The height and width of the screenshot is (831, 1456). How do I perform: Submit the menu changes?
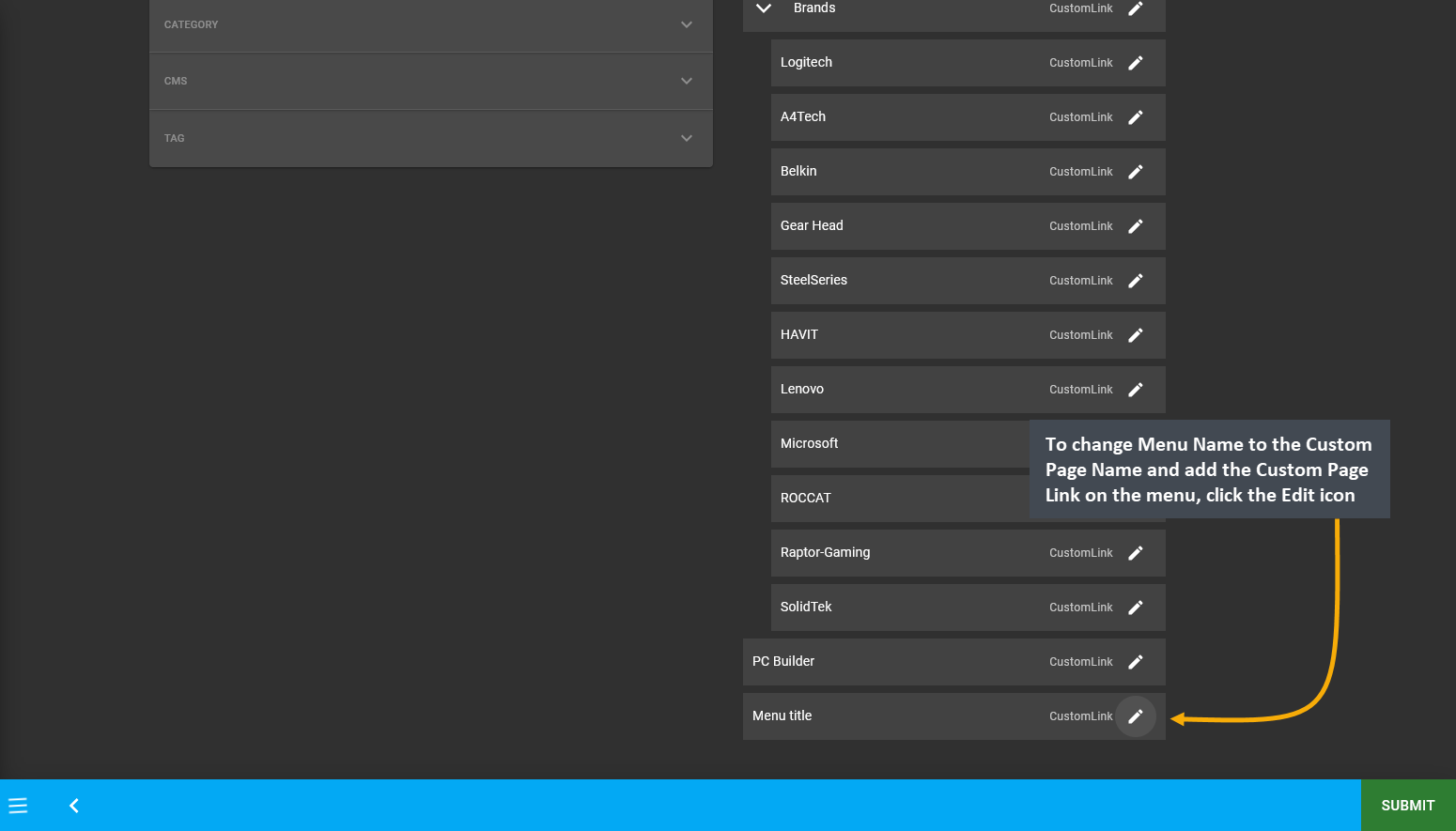click(x=1408, y=806)
